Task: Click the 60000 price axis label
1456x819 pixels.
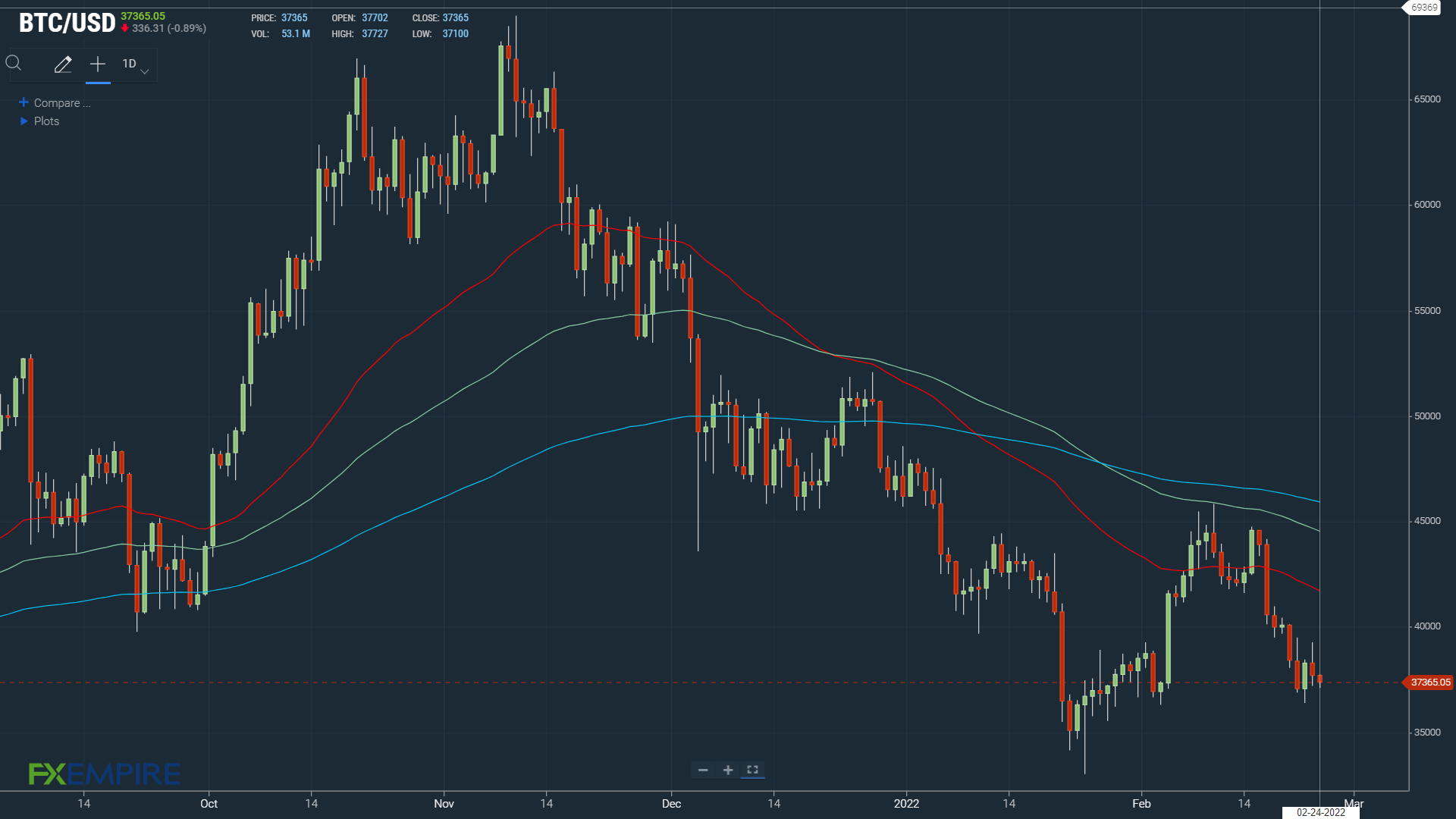Action: [1427, 205]
